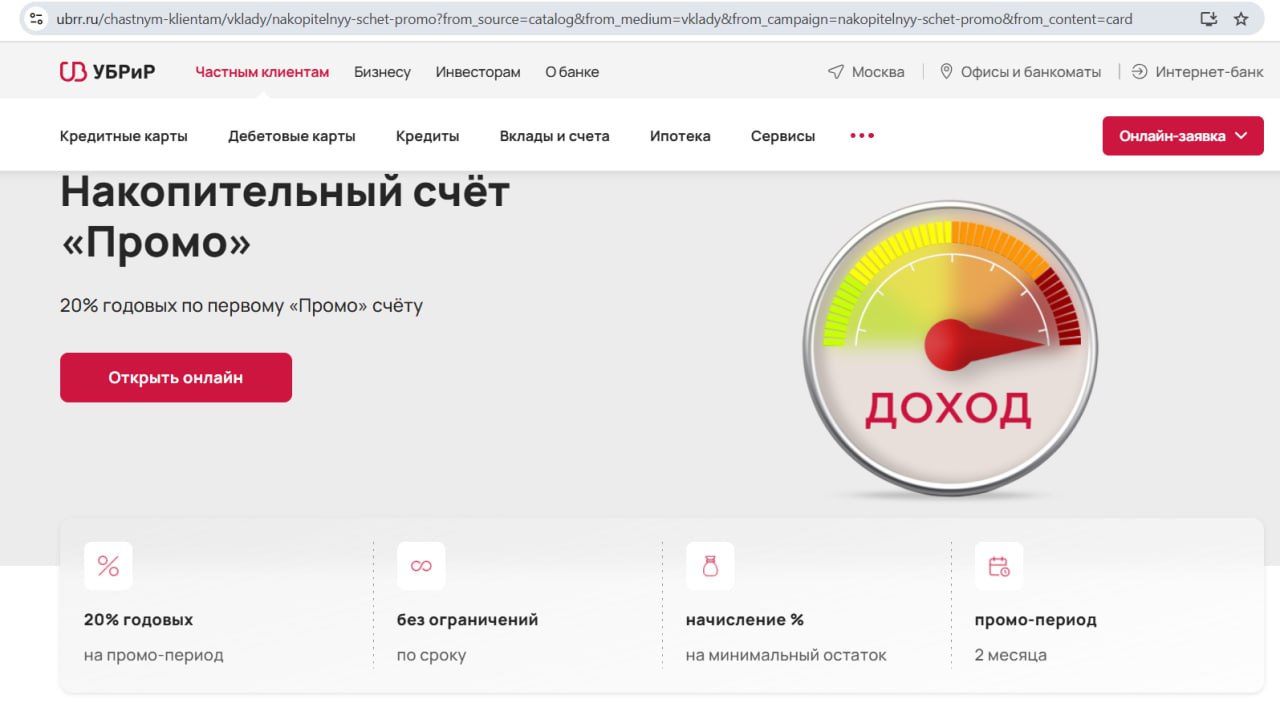The image size is (1280, 703).
Task: Click the site information icon in address bar
Action: (x=36, y=19)
